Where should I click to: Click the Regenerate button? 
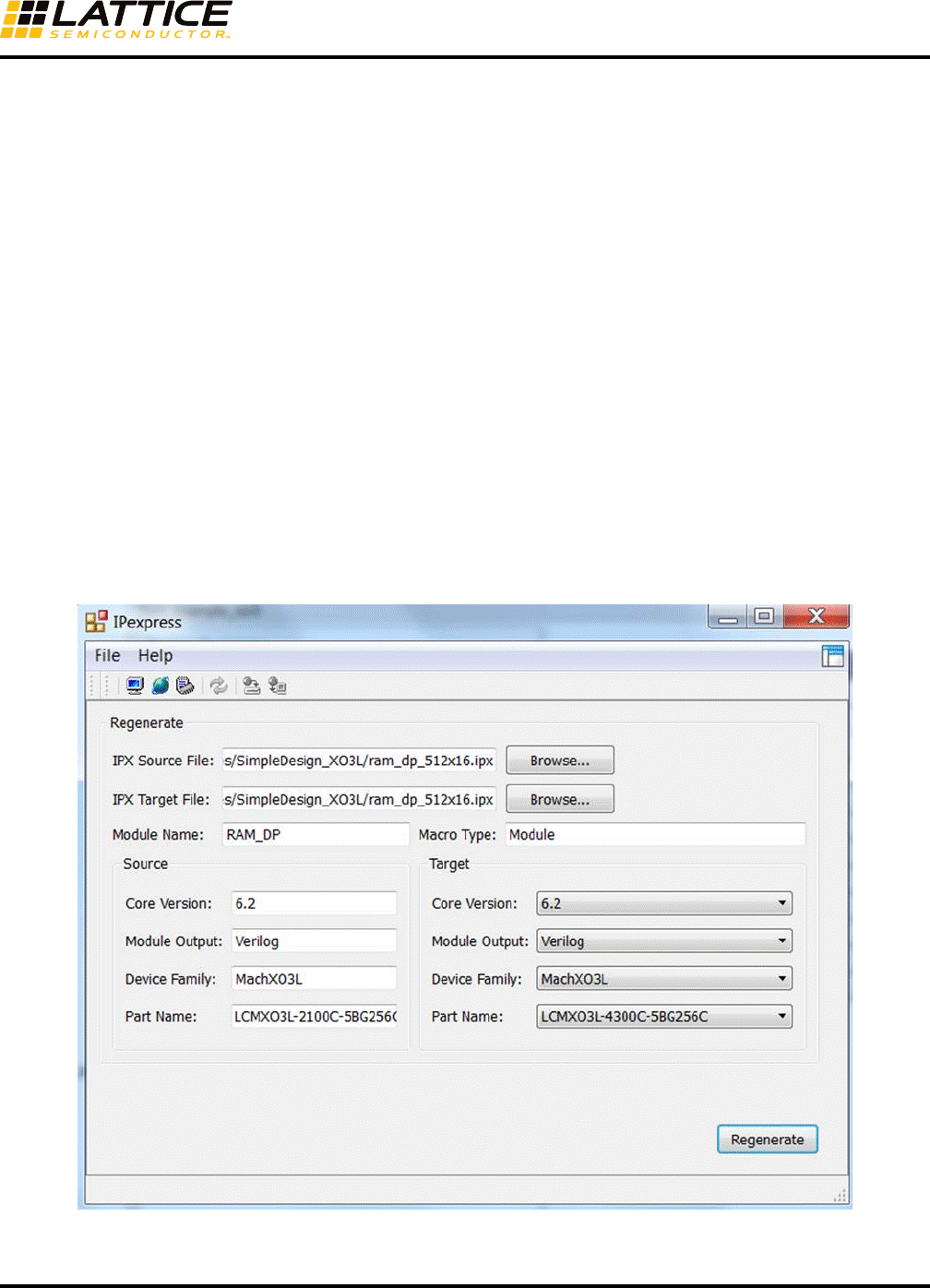768,1139
